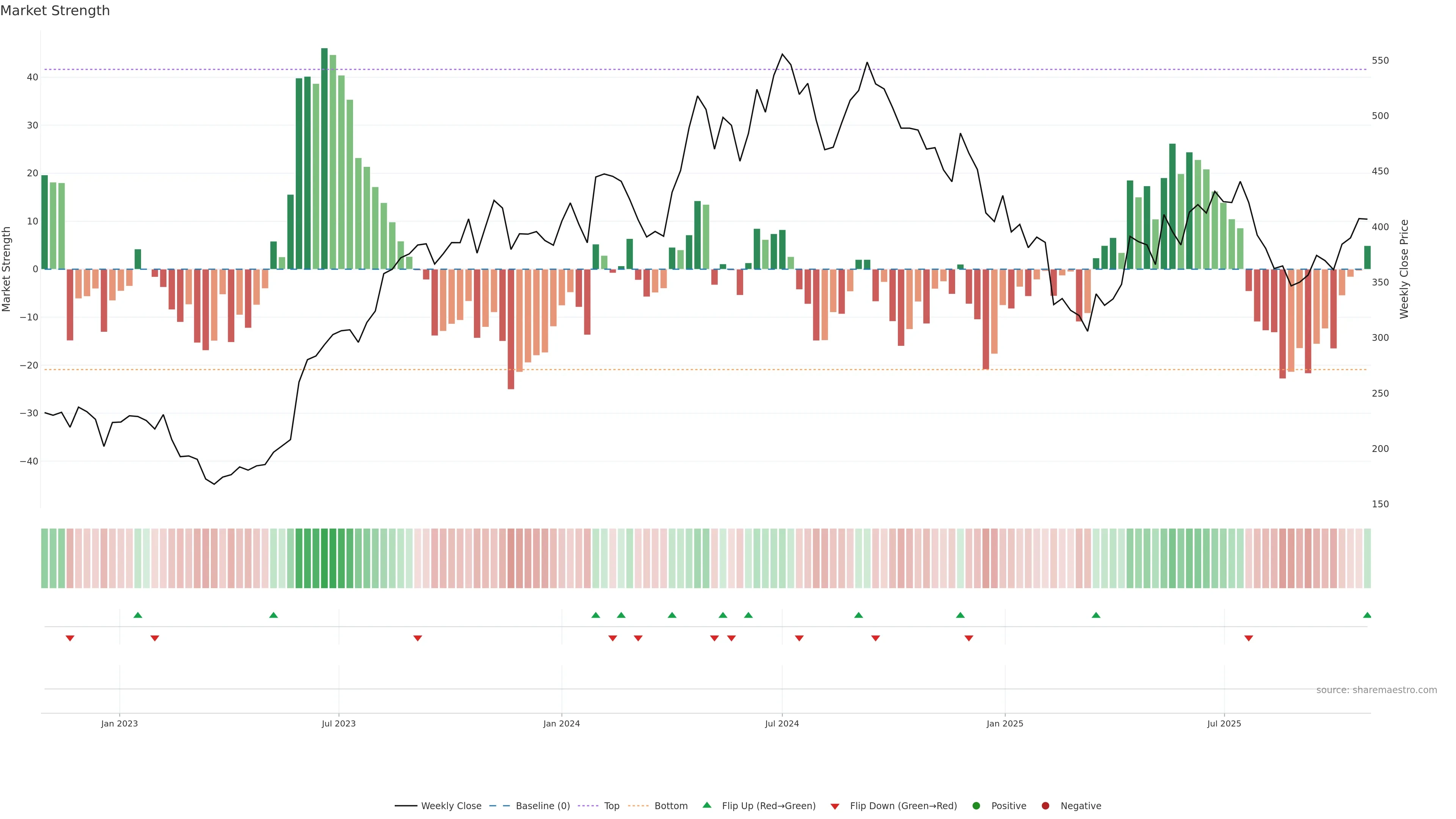Click the leftmost red flip-down triangle marker
This screenshot has height=819, width=1456.
pos(70,638)
